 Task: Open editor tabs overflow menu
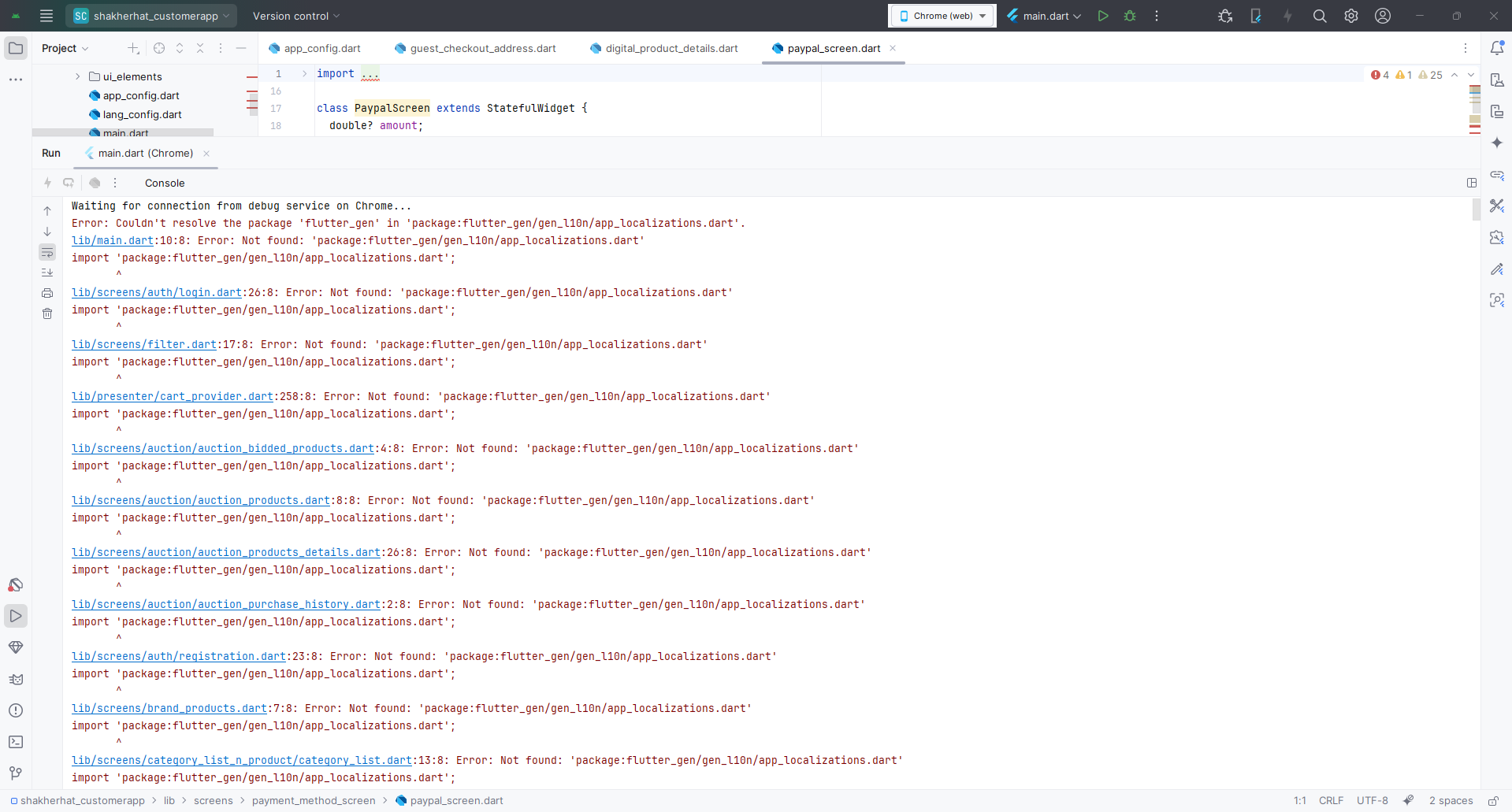point(1466,48)
